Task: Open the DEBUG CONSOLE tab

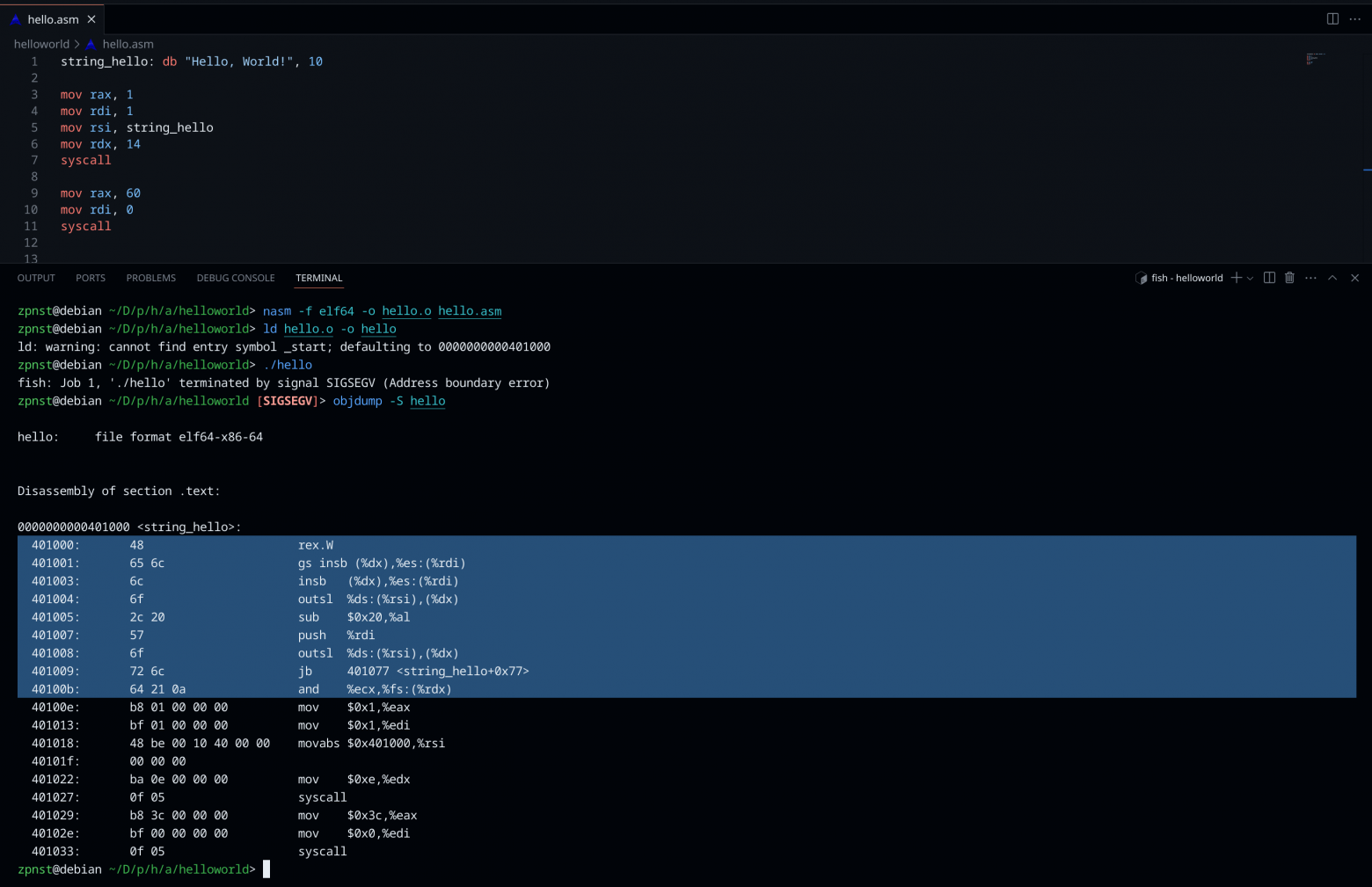Action: [x=235, y=278]
